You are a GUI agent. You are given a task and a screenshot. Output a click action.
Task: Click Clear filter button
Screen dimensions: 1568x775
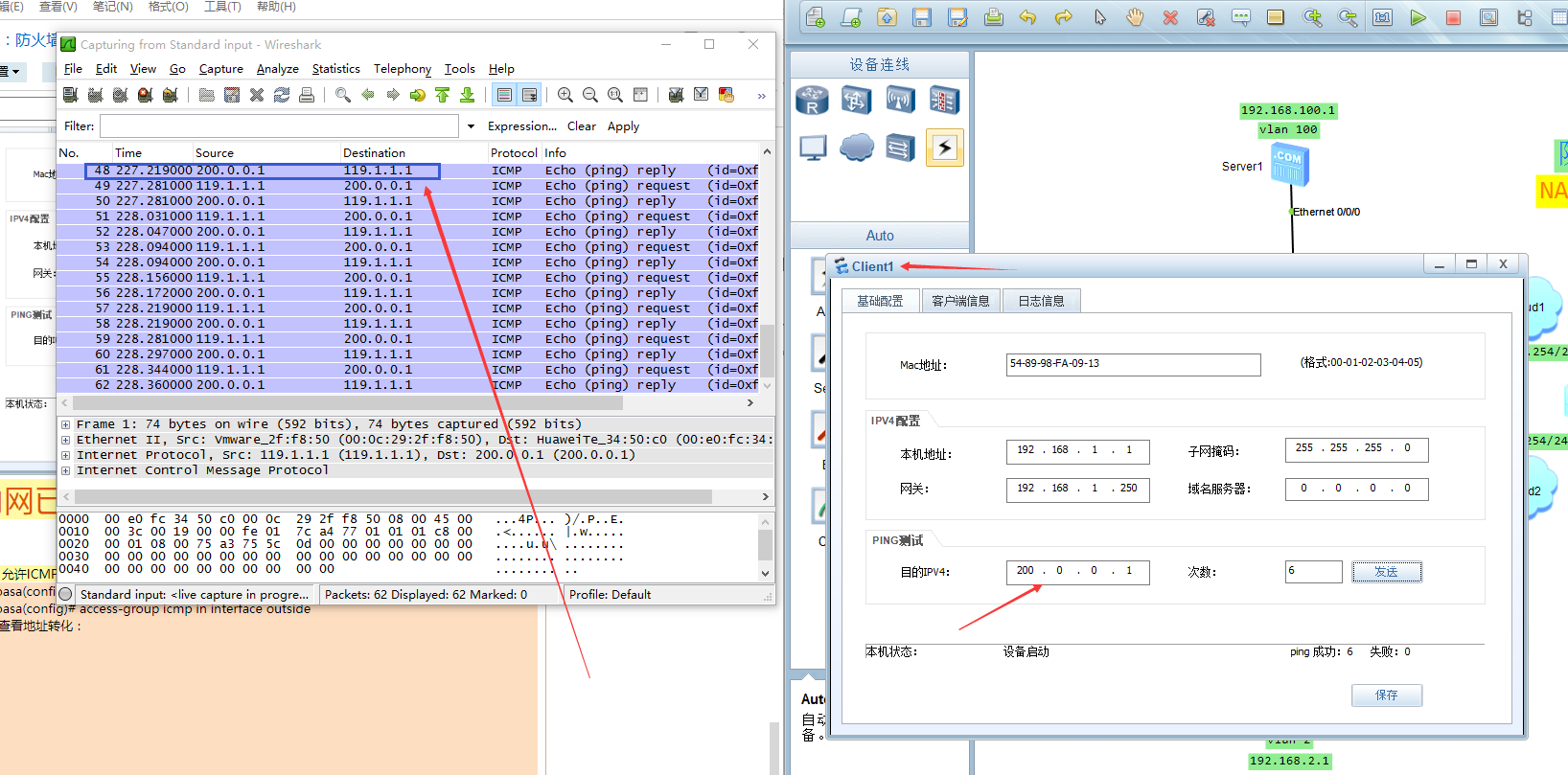(x=581, y=126)
